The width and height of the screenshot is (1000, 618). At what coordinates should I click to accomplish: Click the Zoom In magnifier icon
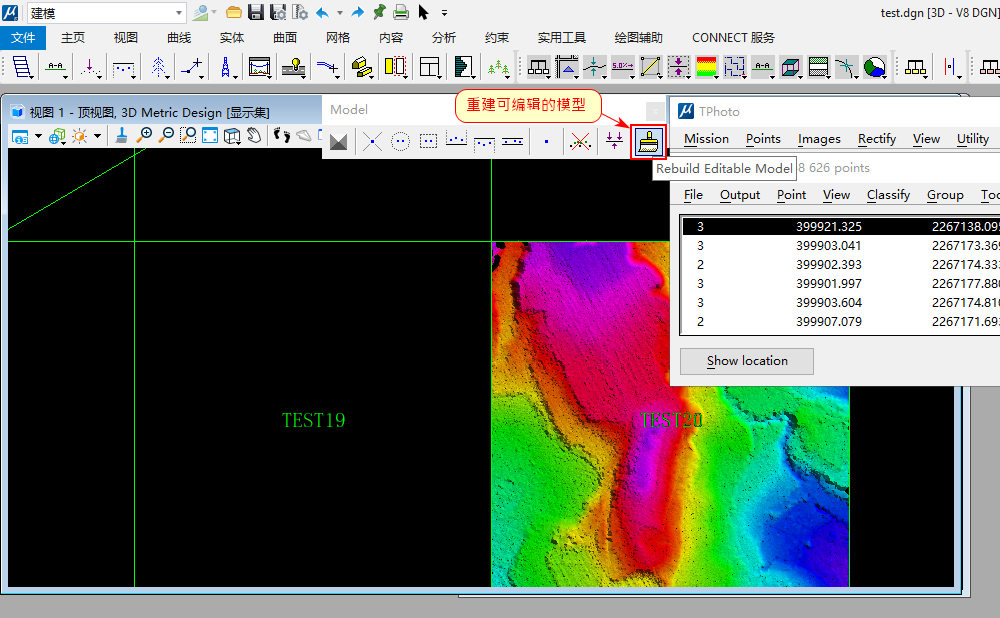tap(145, 135)
